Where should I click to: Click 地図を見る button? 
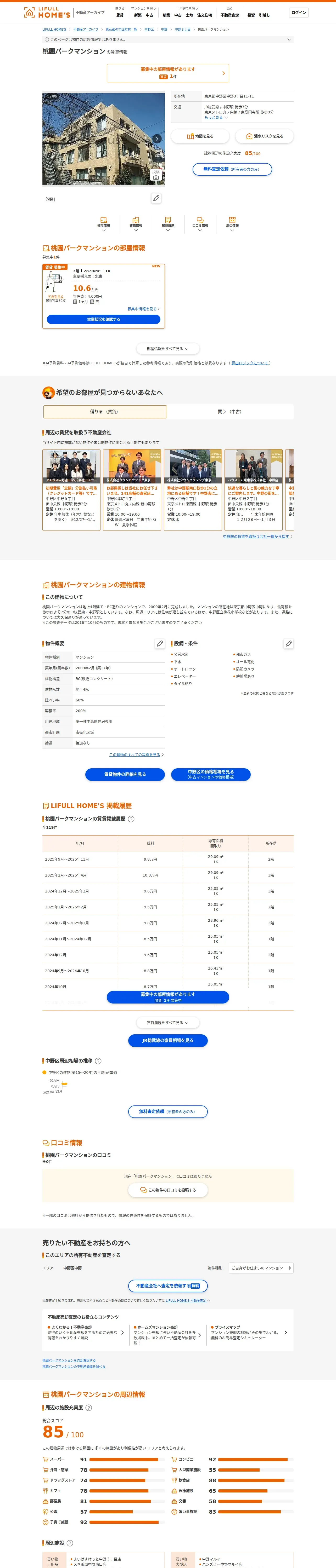[x=200, y=136]
